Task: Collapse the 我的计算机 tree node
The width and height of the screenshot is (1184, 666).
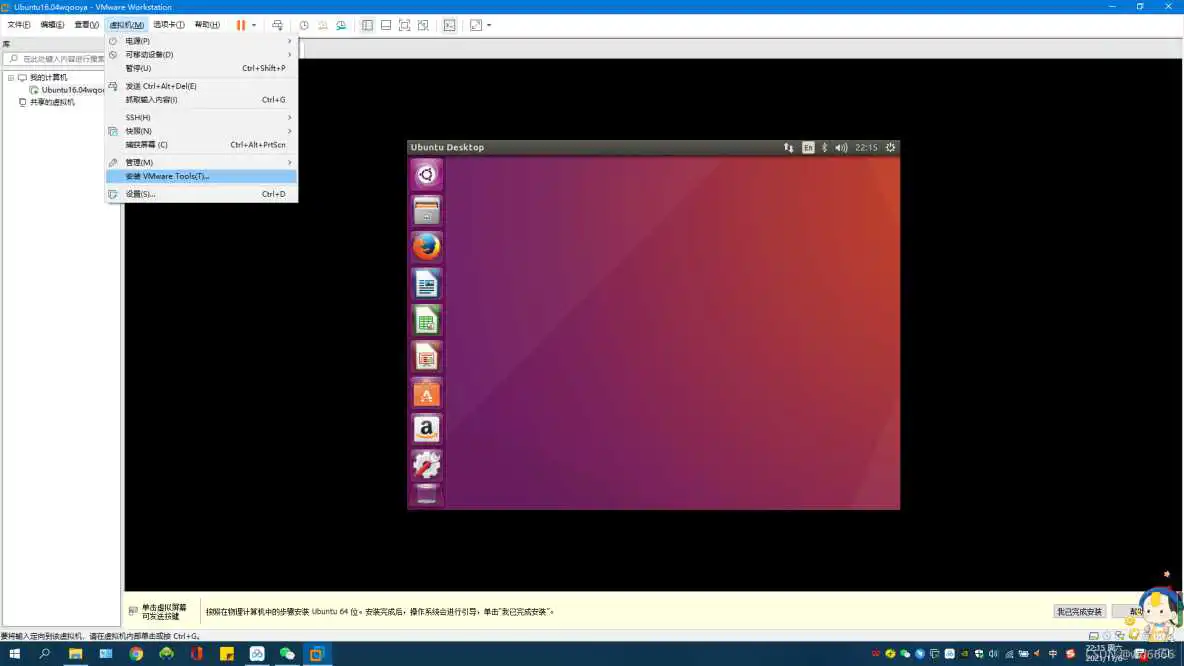Action: tap(9, 77)
